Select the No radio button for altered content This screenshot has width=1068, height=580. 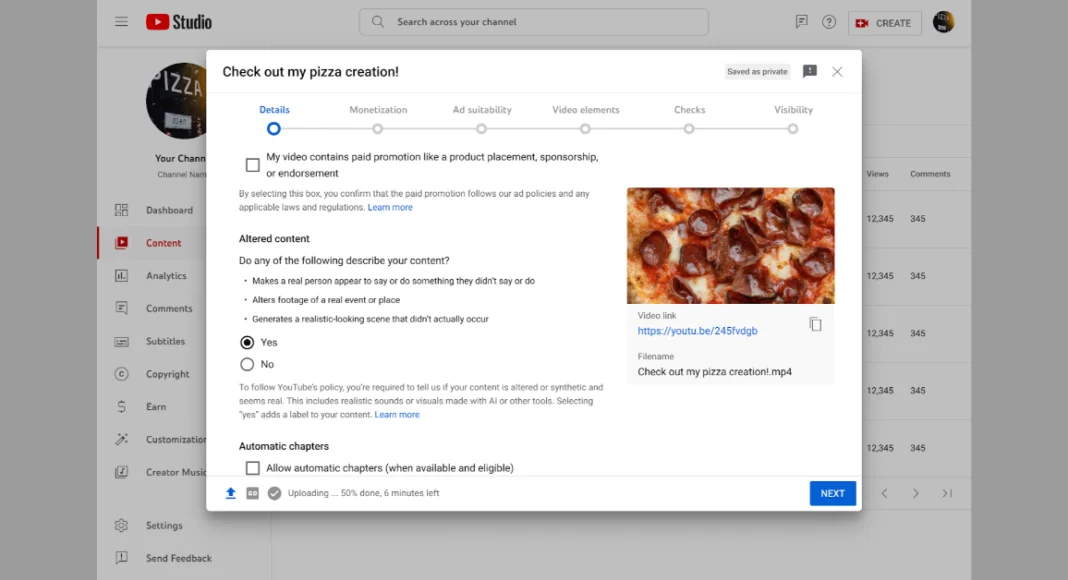(x=247, y=364)
